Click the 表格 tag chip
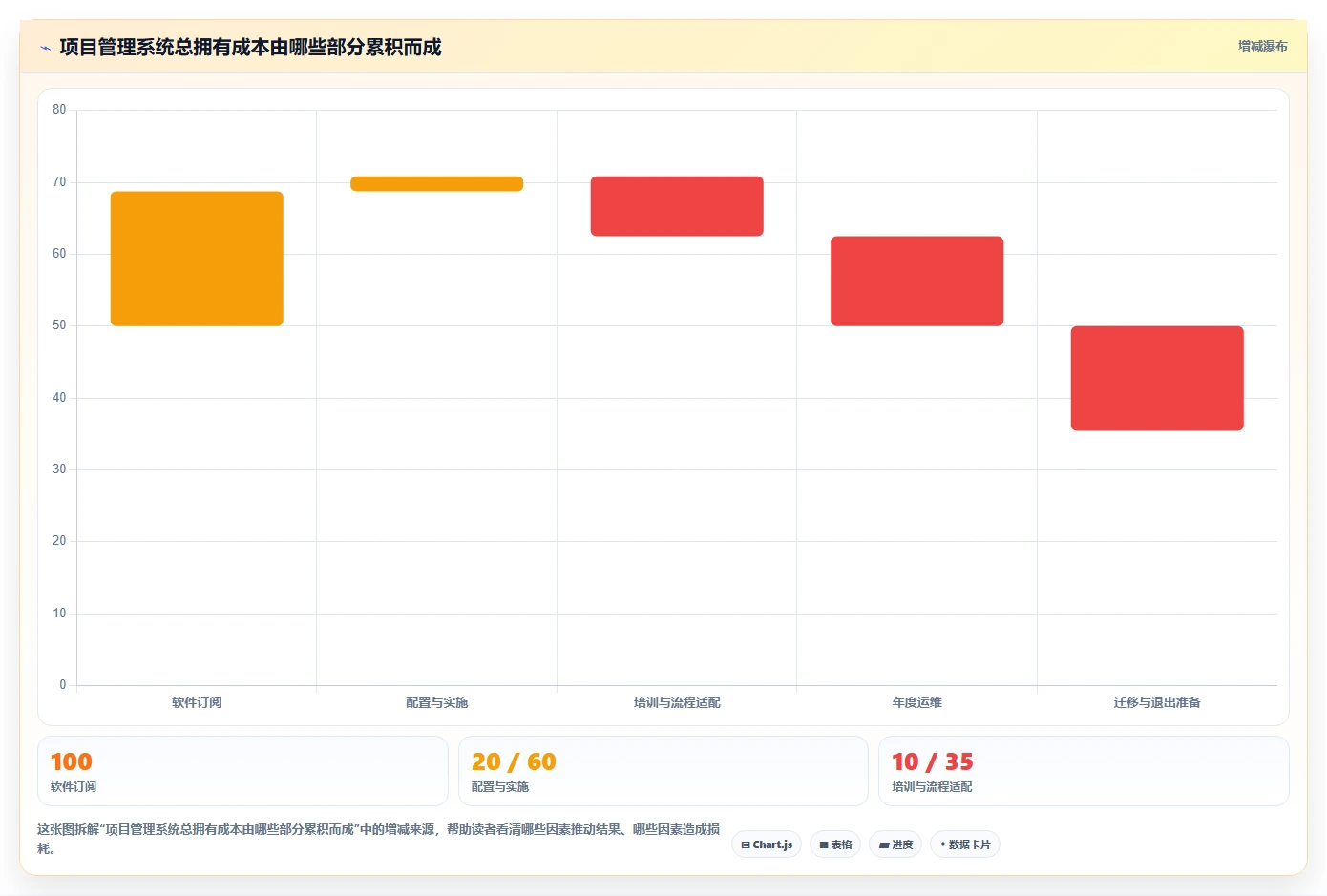 [835, 844]
